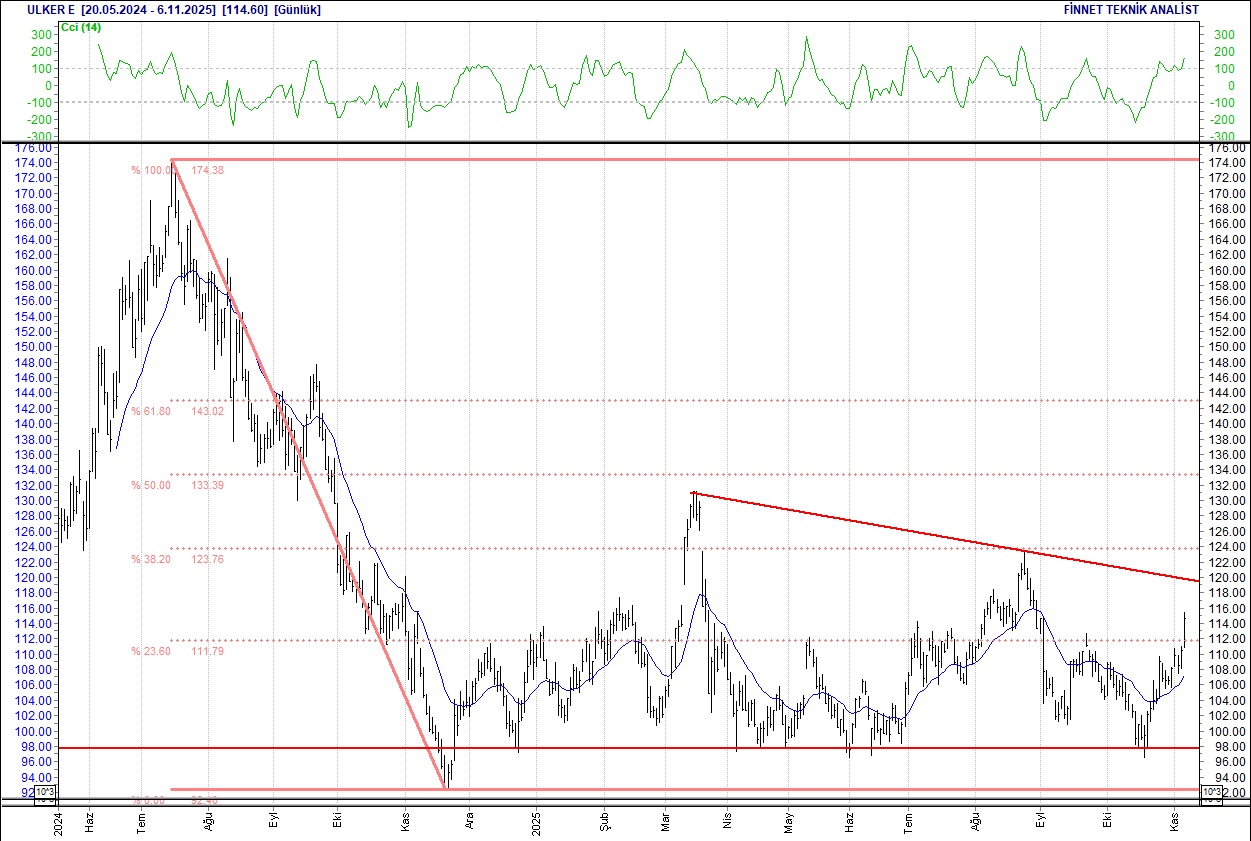
Task: Click the 2025 year marker on time axis
Action: [537, 820]
